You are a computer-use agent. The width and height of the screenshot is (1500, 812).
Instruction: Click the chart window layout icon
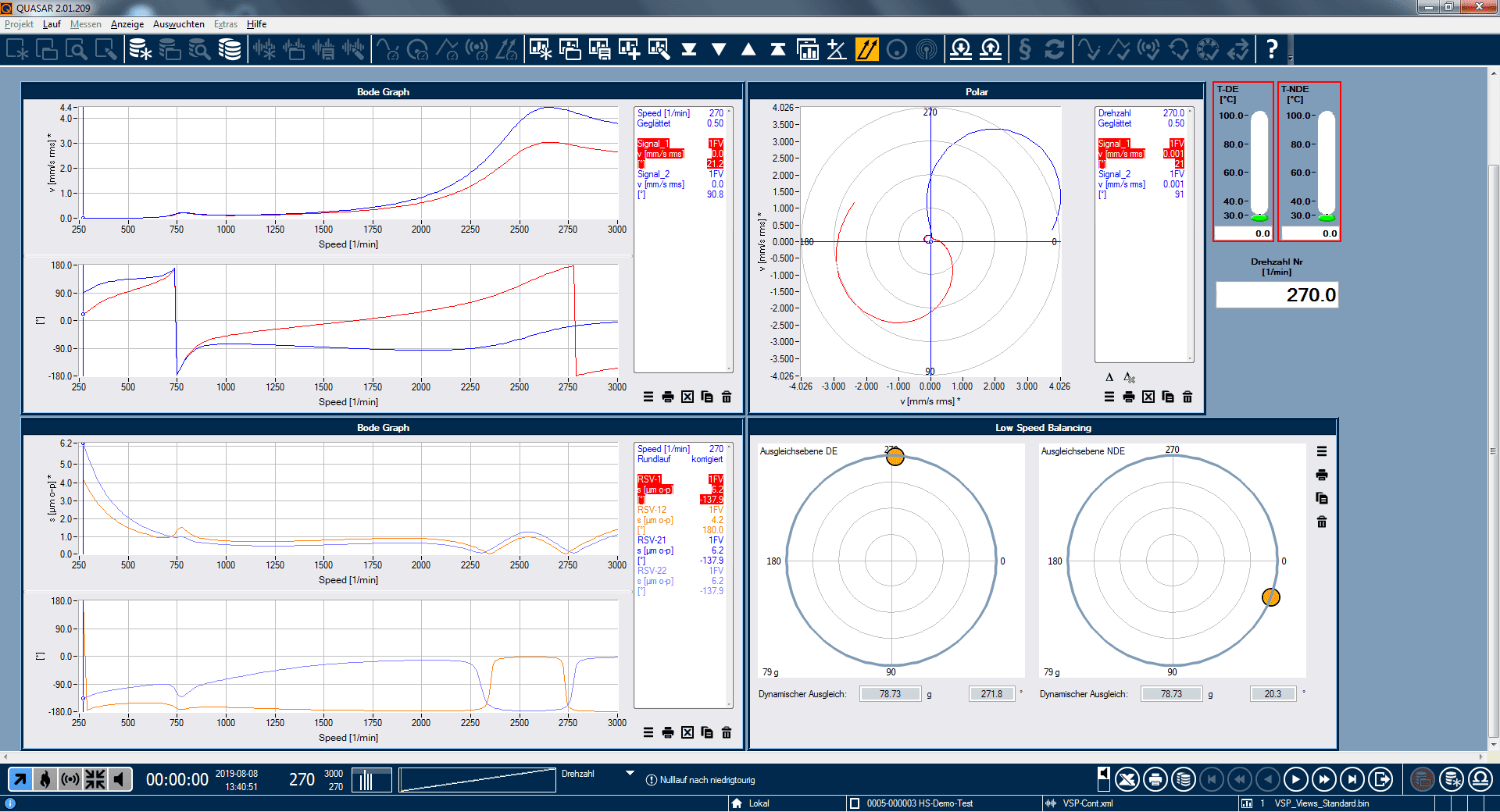pos(808,50)
